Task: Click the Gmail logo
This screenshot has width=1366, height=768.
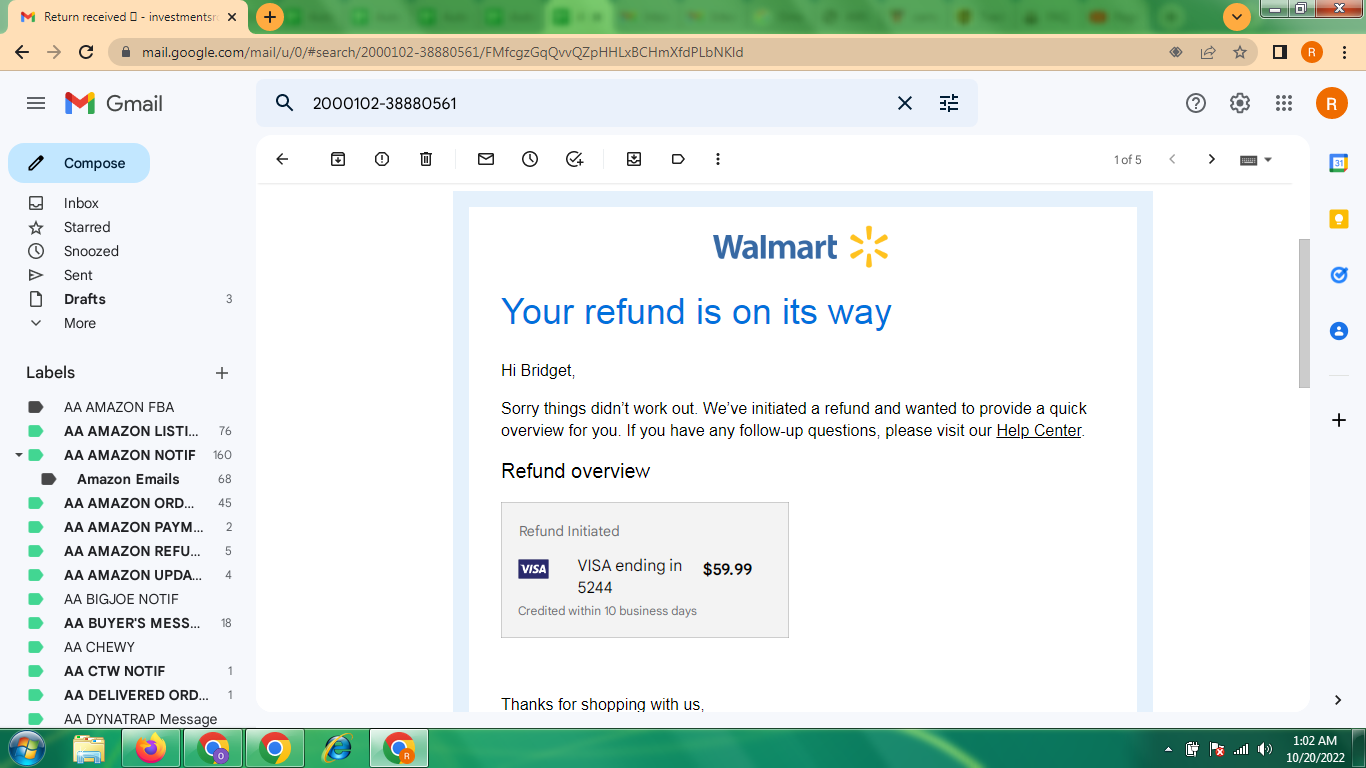Action: click(114, 103)
